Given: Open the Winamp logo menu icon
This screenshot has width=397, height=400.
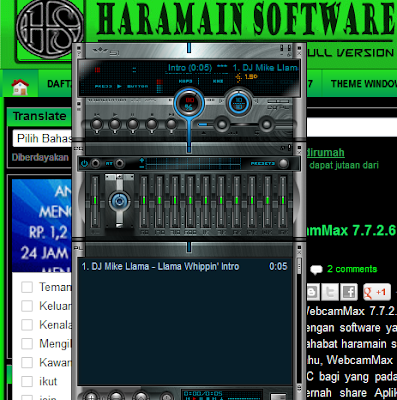Looking at the screenshot, I should (100, 51).
